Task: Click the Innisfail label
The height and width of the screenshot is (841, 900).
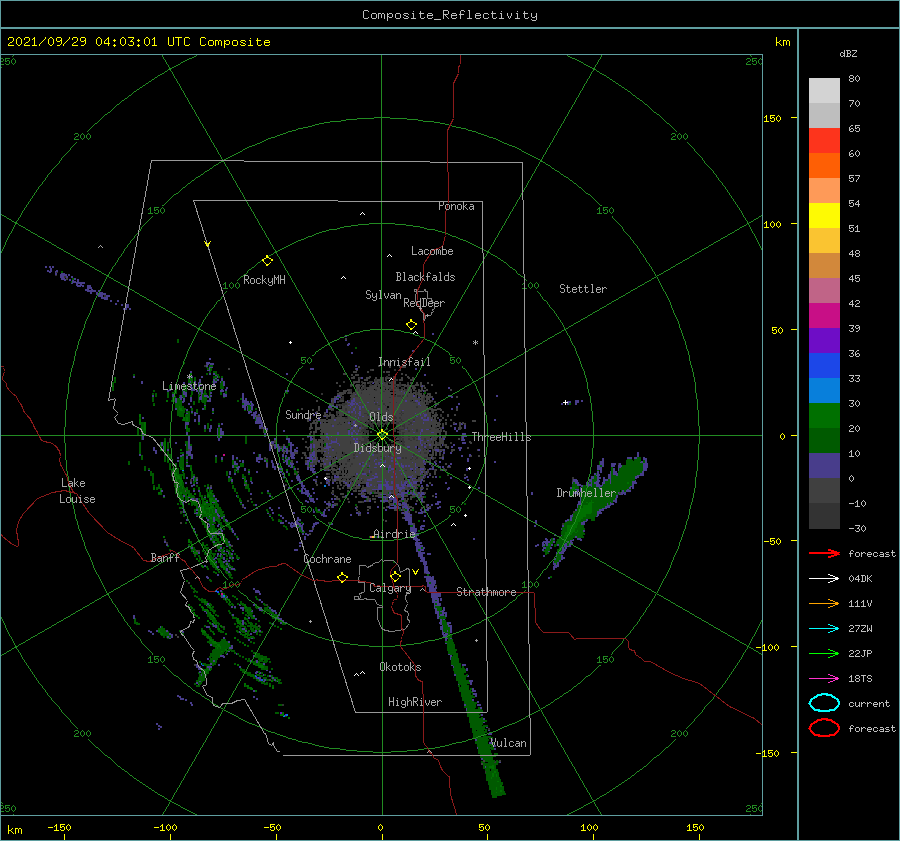Action: tap(404, 362)
